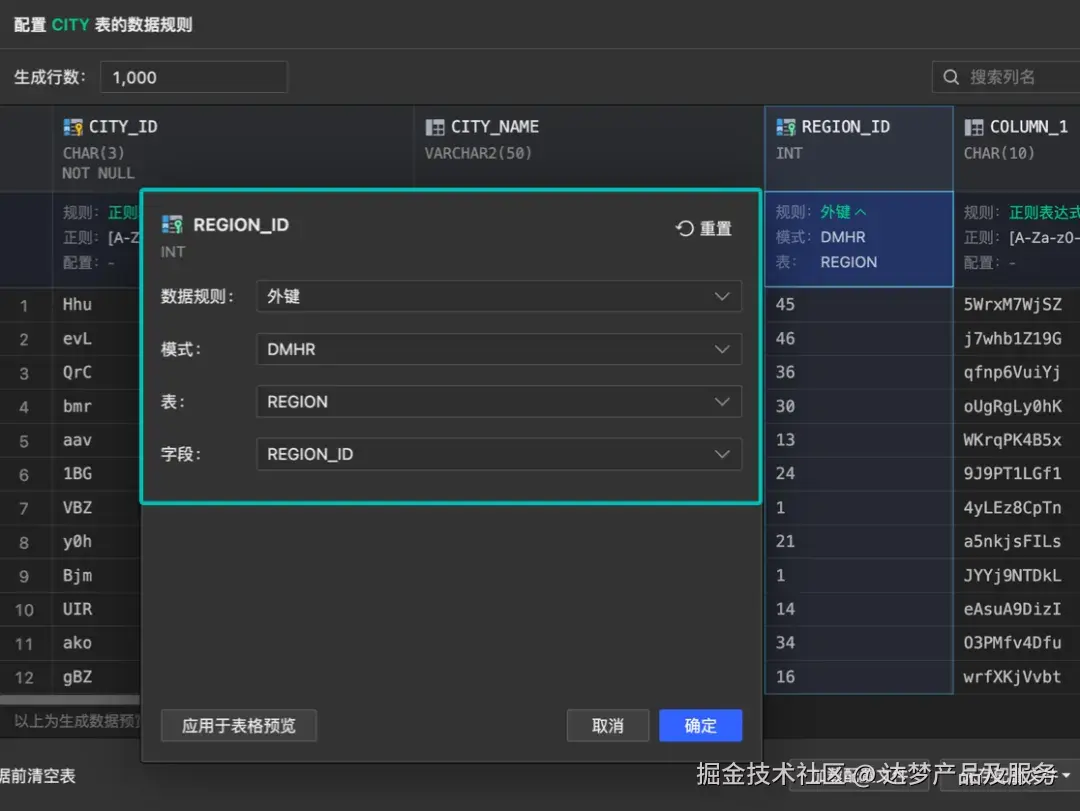Screen dimensions: 1080x811
Task: Click the cell j7whb1Z19G
Action: 1017,338
